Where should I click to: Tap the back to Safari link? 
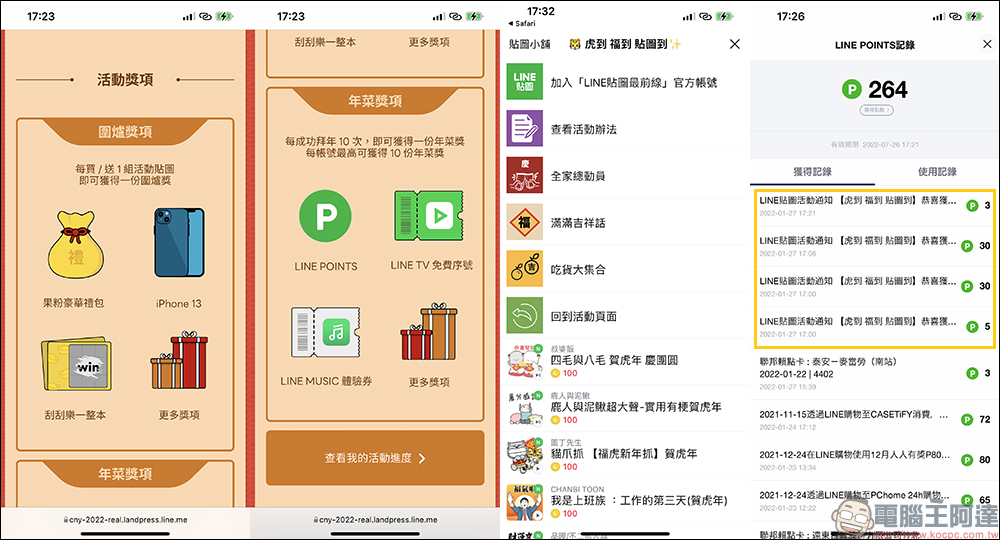point(522,24)
